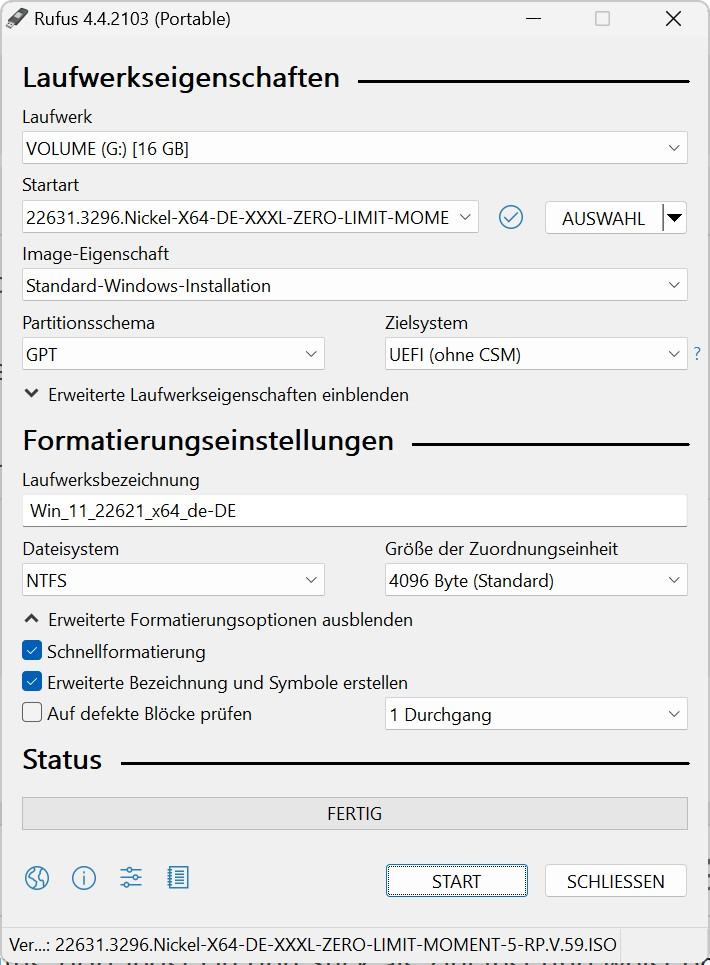Screen dimensions: 710x965
Task: Show the About info icon
Action: point(84,878)
